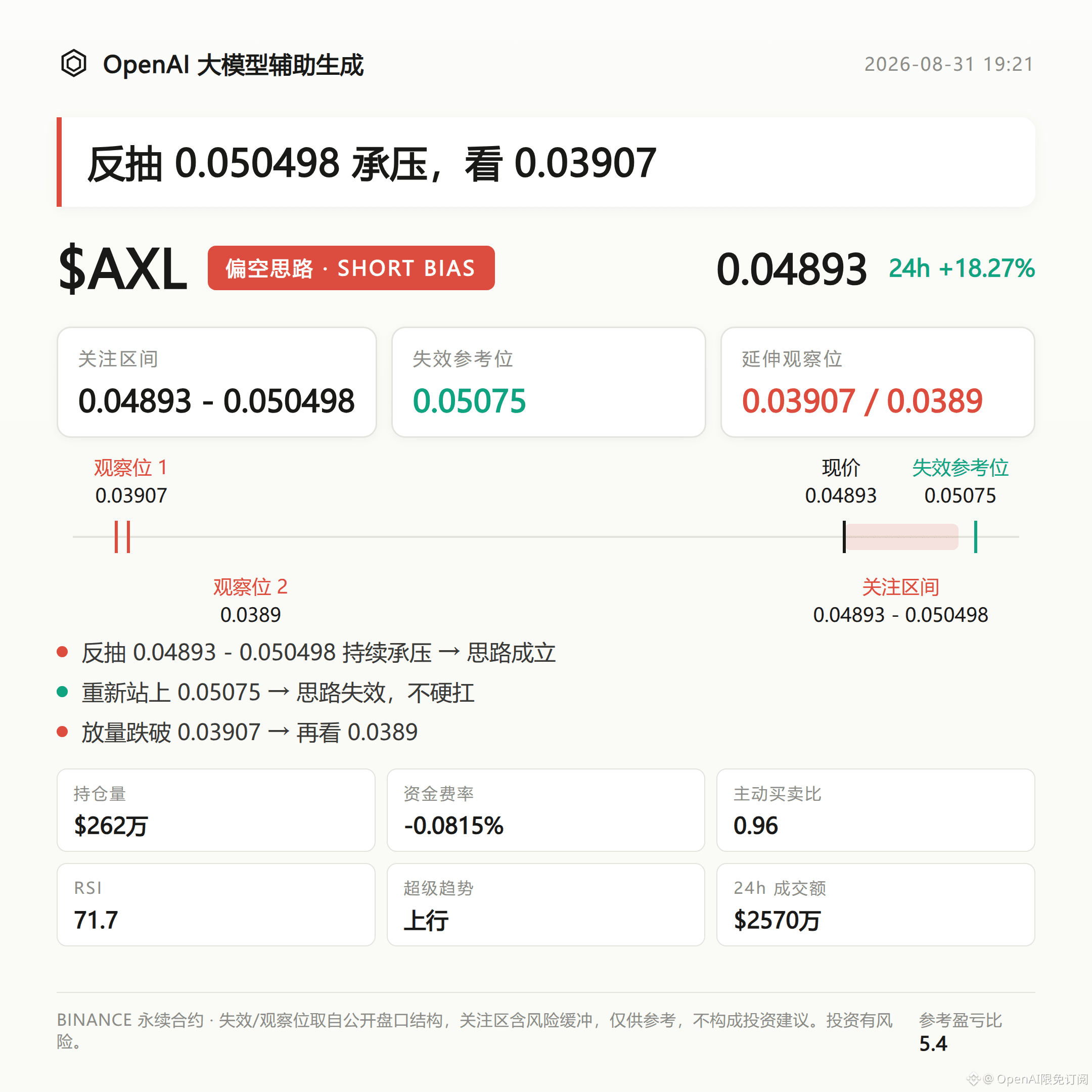Image resolution: width=1092 pixels, height=1092 pixels.
Task: Open the 失效参考位 card showing green 0.05075
Action: tap(548, 382)
